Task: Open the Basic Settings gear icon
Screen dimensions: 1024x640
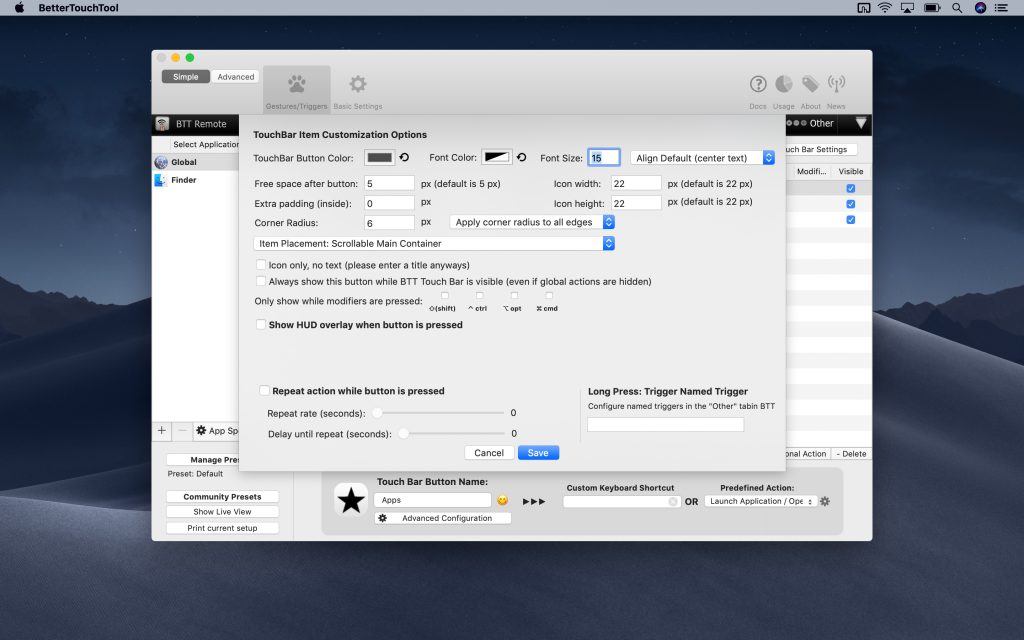Action: tap(357, 84)
